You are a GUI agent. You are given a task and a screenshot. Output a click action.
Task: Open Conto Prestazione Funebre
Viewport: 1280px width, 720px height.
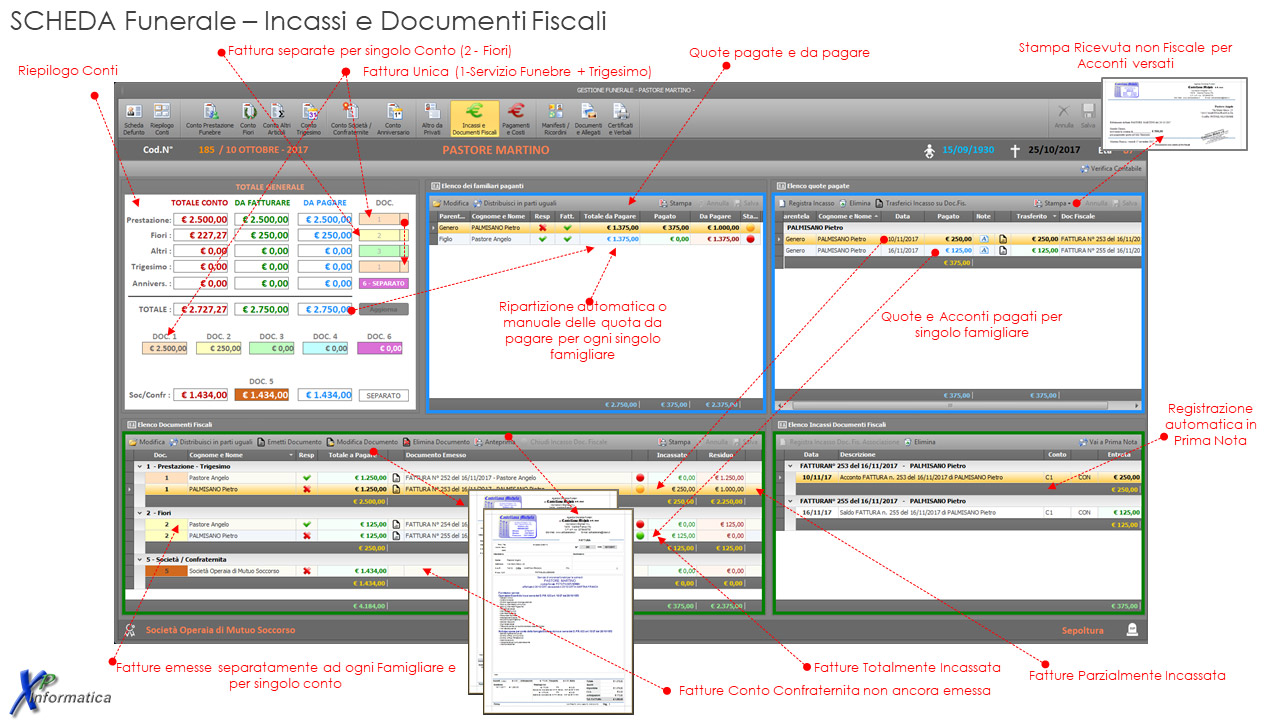[x=210, y=118]
